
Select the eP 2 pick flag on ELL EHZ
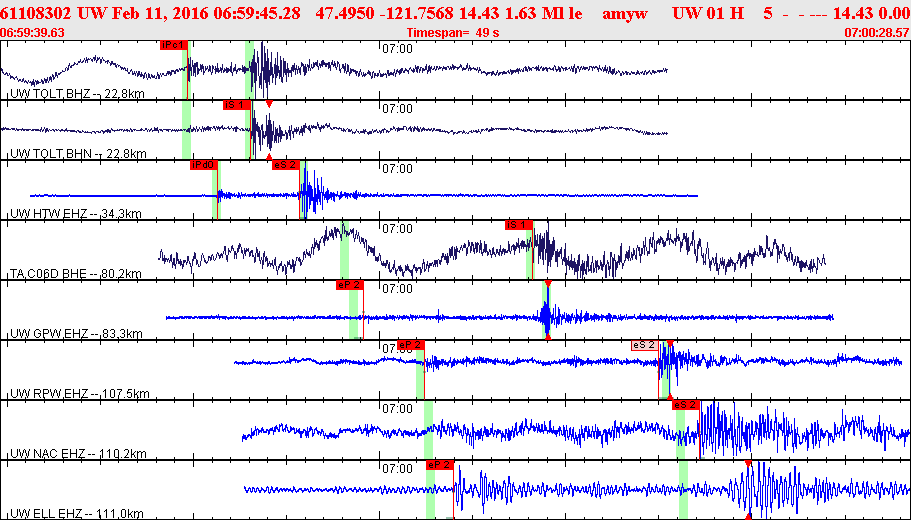pos(440,465)
